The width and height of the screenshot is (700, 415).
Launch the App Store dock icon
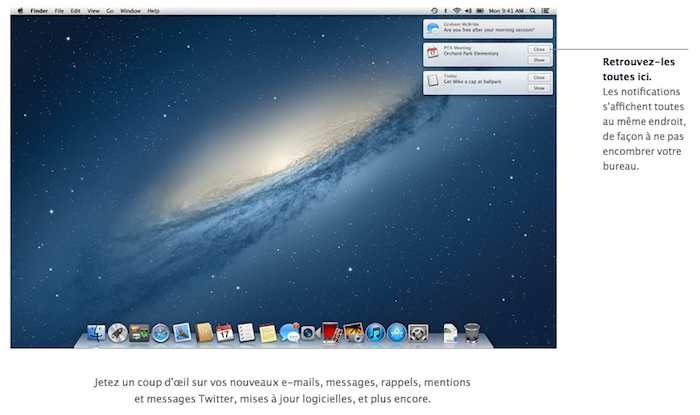click(397, 332)
